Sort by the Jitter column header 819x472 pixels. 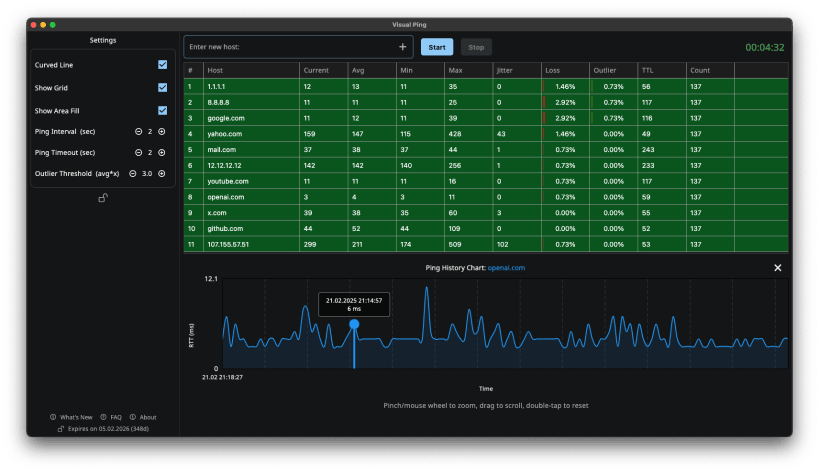point(517,70)
